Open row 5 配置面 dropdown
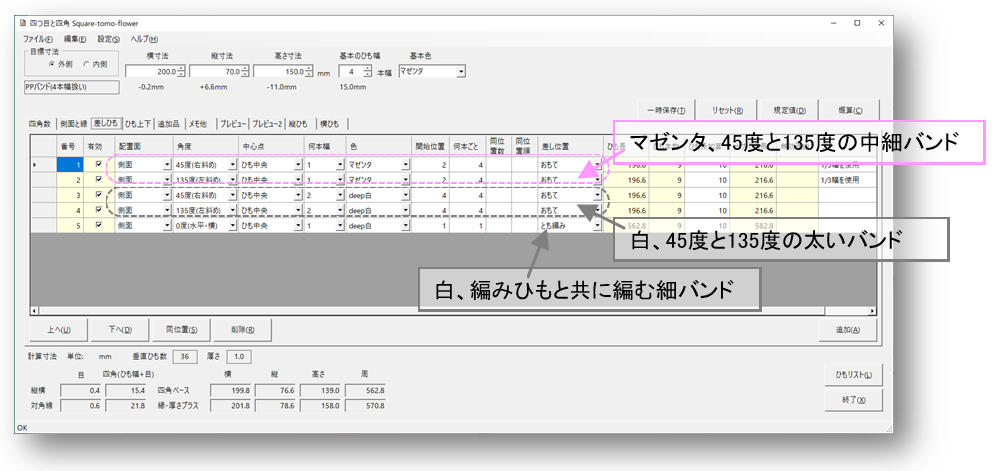Viewport: 1003px width, 471px height. click(x=167, y=225)
